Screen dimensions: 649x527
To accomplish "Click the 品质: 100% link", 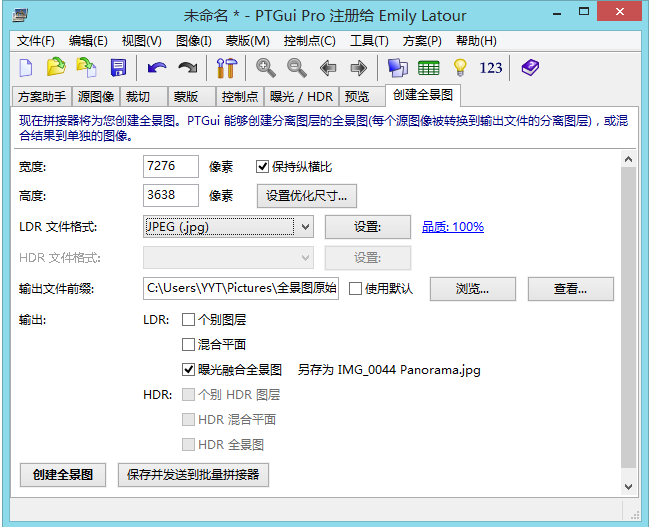I will [x=452, y=227].
